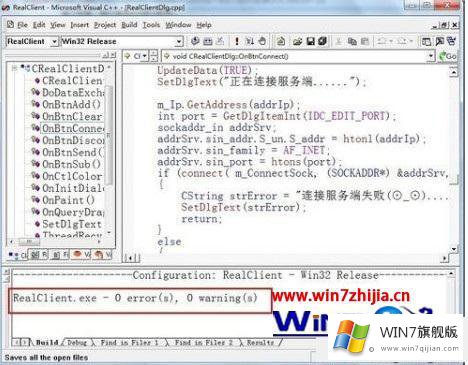Viewport: 468px width, 365px height.
Task: Click the WizardBar filter stepper
Action: click(153, 56)
